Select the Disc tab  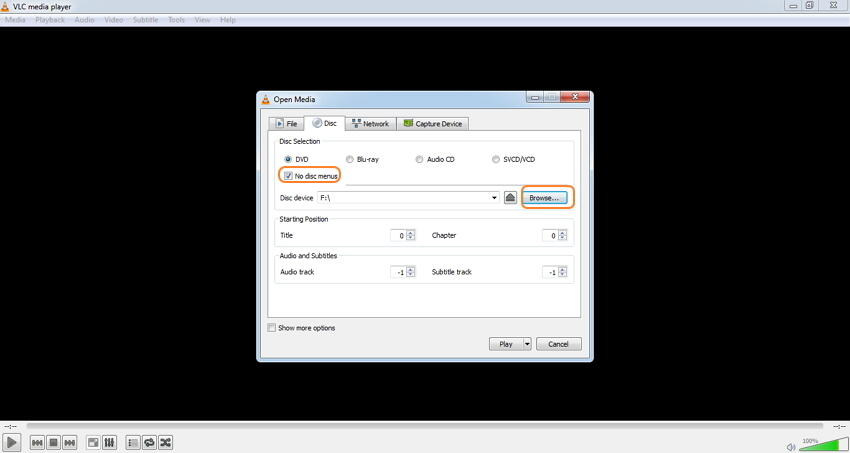[325, 123]
